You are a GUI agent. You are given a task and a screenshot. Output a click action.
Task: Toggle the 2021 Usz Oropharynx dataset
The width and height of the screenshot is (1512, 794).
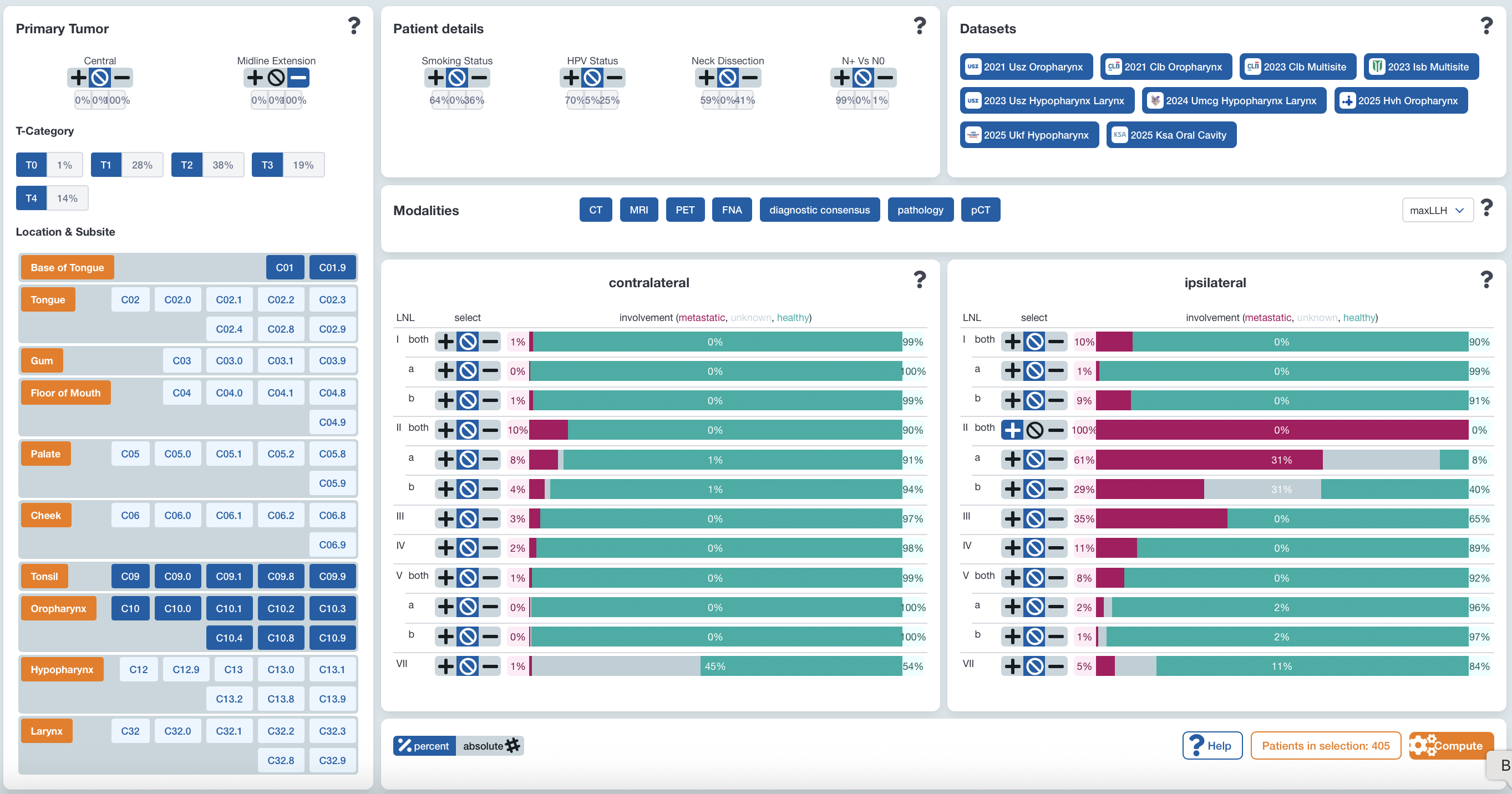tap(1026, 67)
